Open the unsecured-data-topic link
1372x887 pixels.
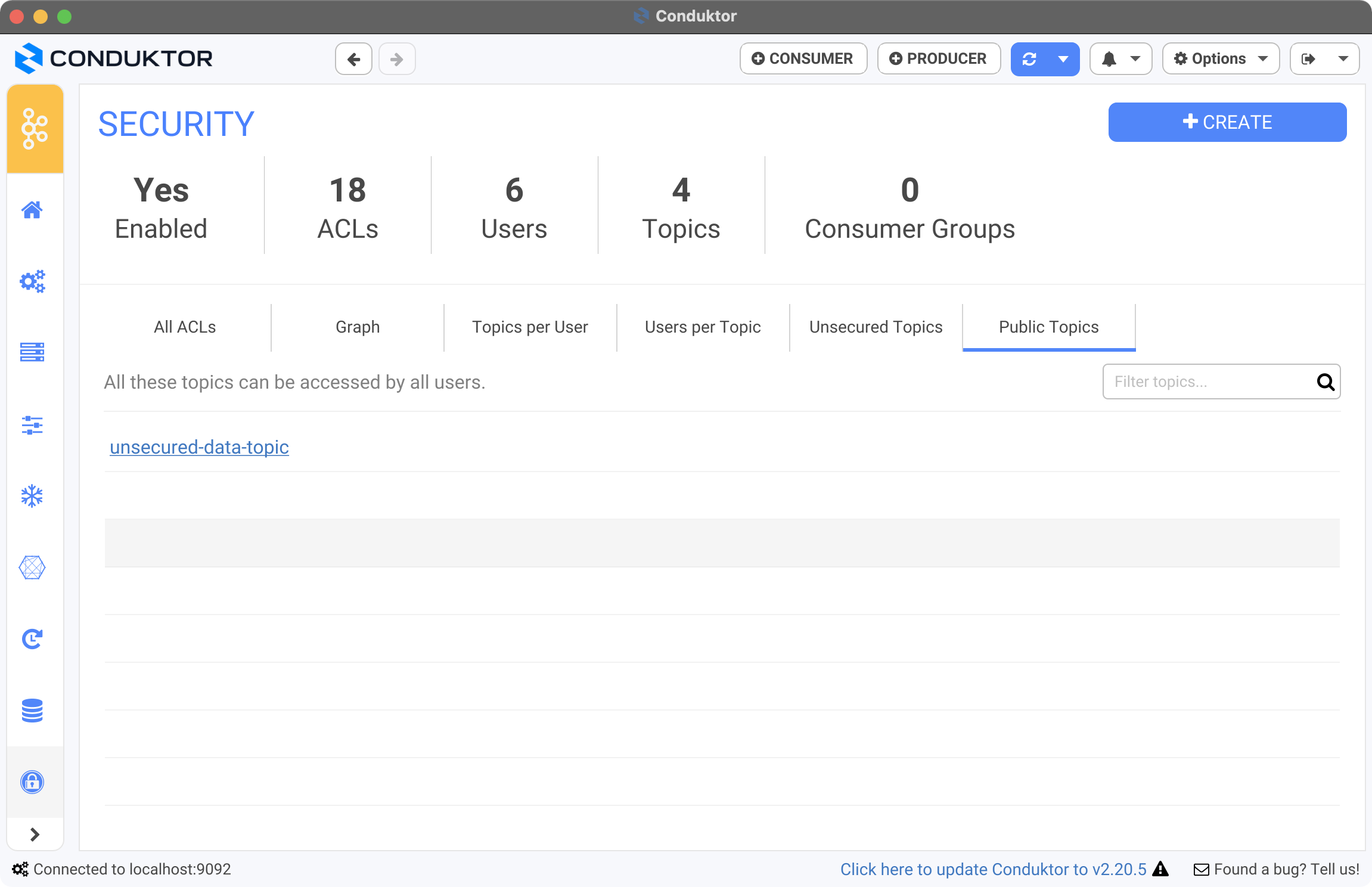[x=199, y=447]
